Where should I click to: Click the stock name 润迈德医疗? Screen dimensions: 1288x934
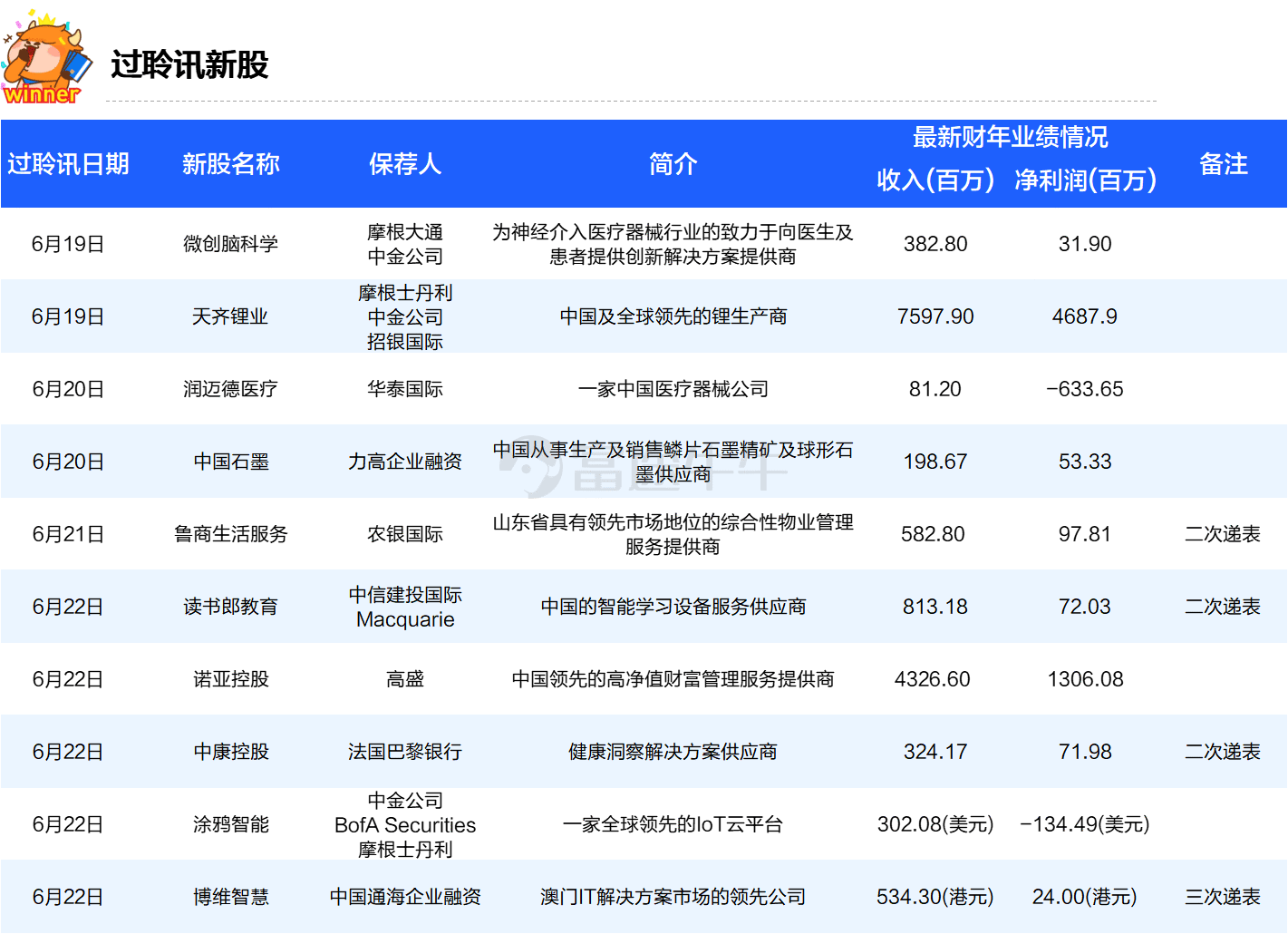230,389
